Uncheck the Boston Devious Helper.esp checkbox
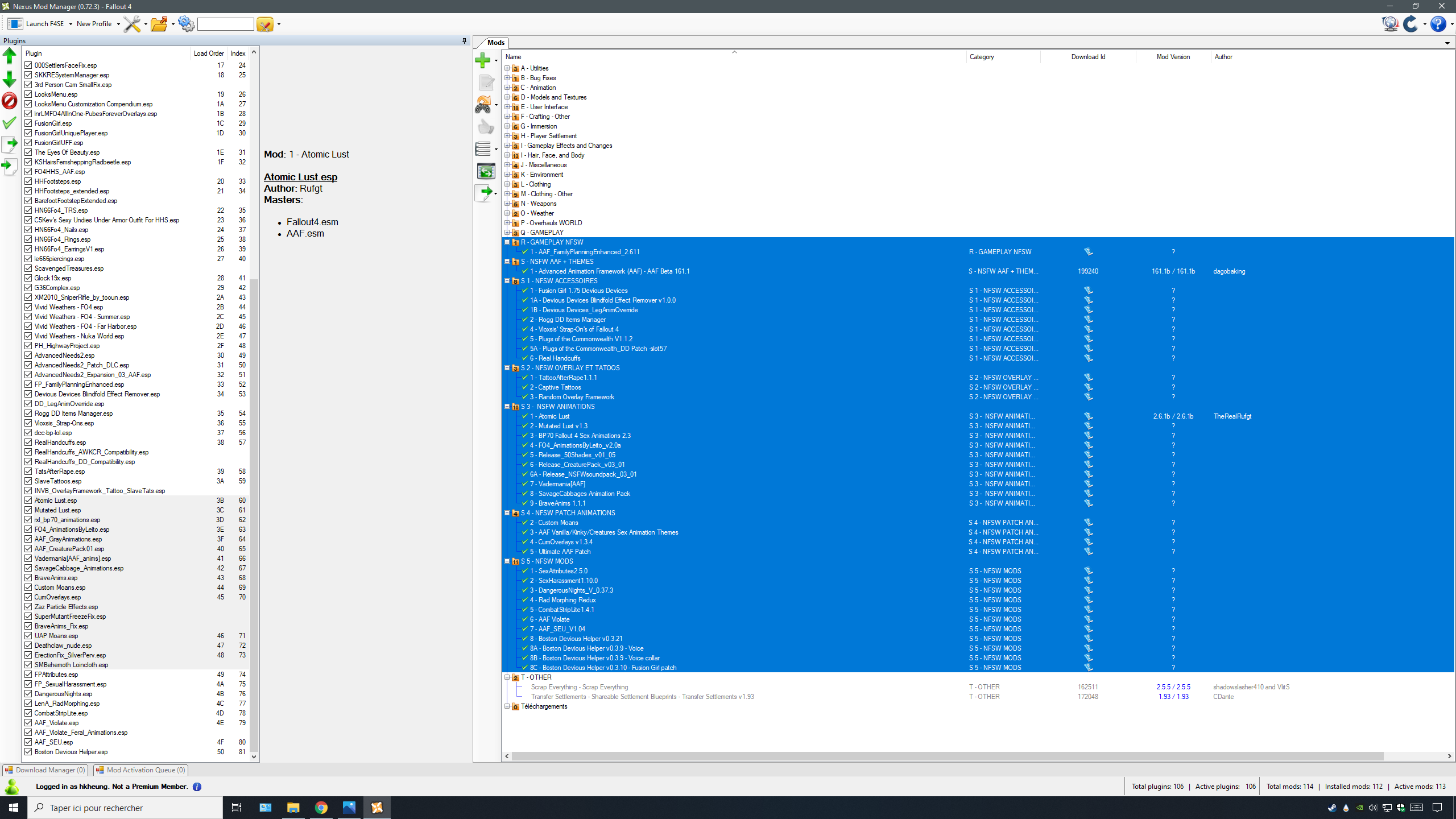The height and width of the screenshot is (819, 1456). [x=28, y=752]
